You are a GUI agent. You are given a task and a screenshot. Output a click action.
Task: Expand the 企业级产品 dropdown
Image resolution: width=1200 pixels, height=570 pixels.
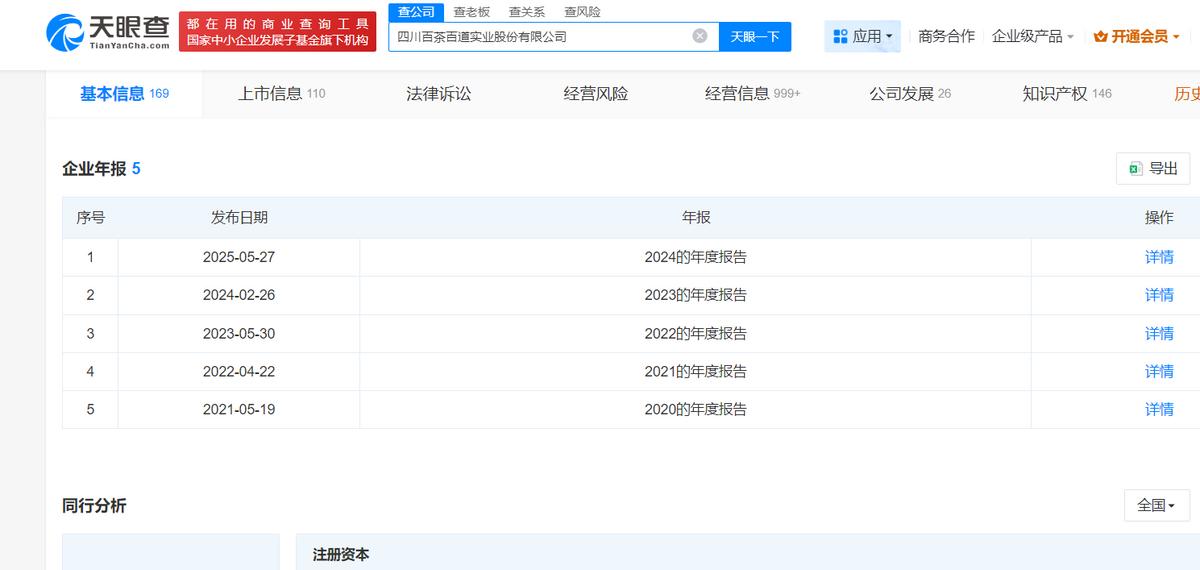tap(1033, 36)
